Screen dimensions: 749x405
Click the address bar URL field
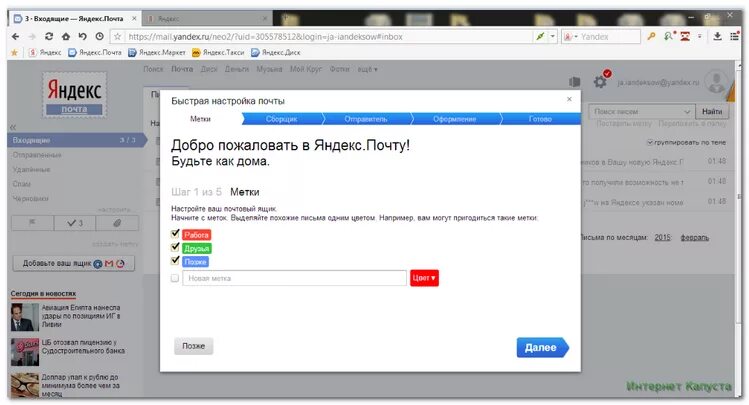(x=330, y=37)
